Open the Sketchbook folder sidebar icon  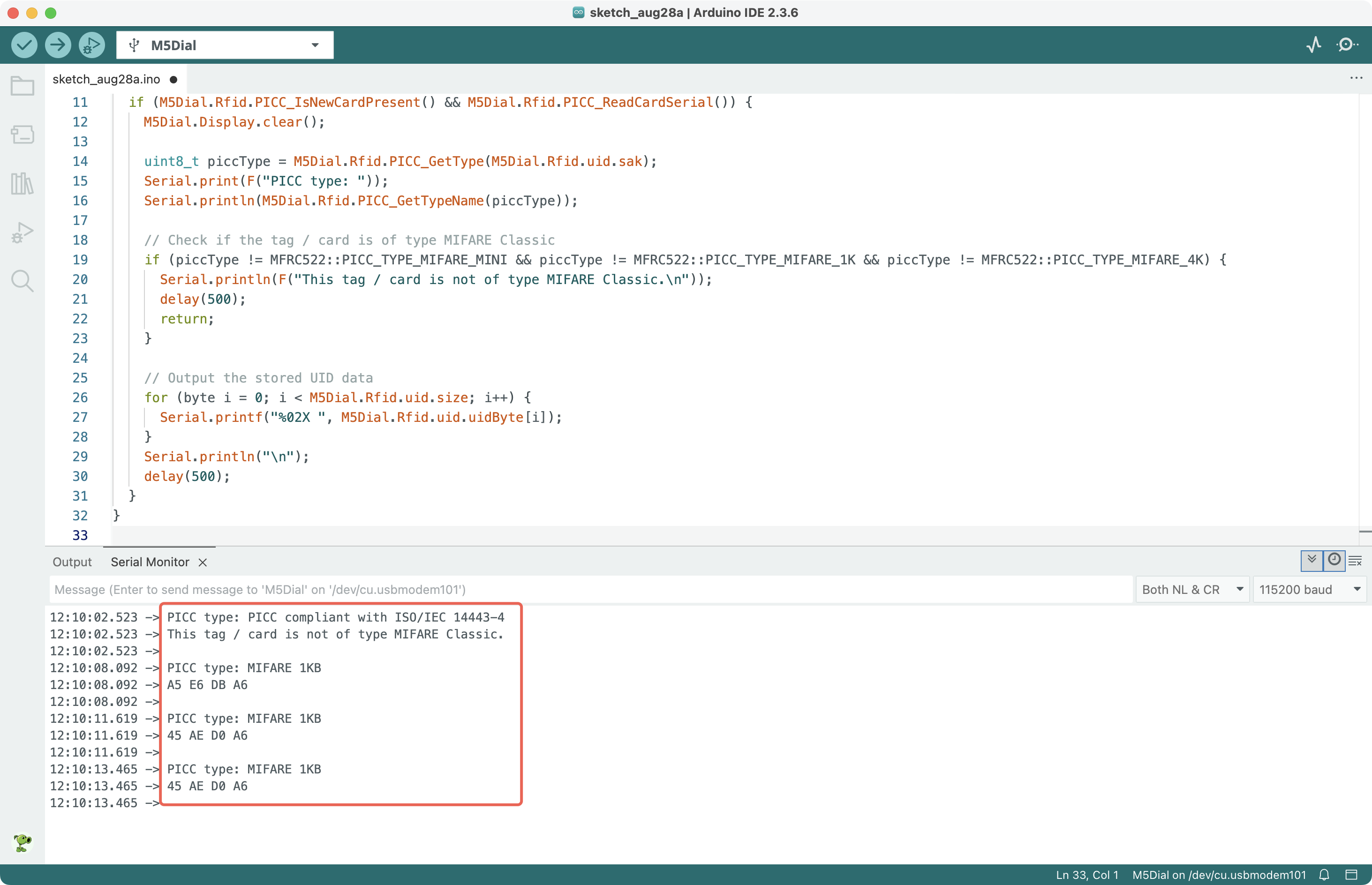tap(23, 86)
